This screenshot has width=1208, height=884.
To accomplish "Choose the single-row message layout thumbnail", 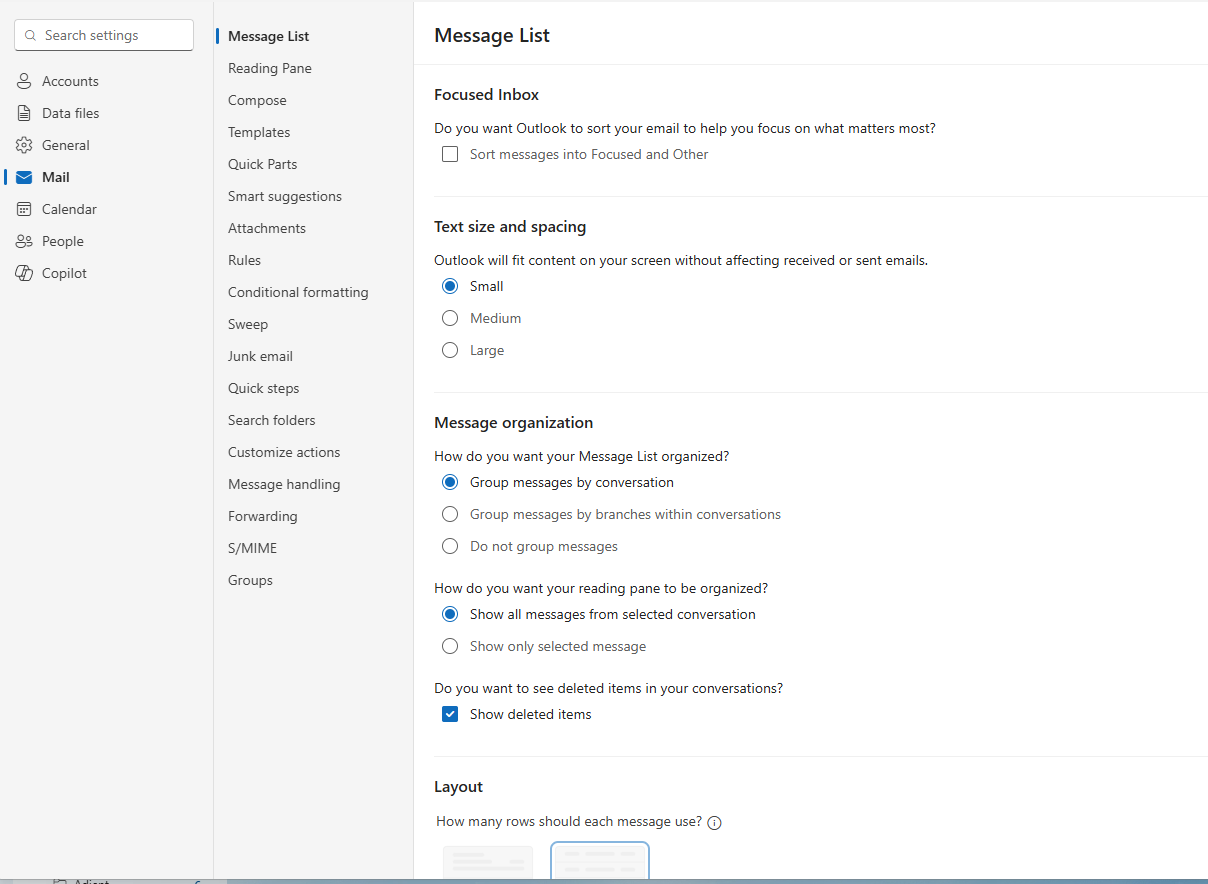I will (488, 862).
